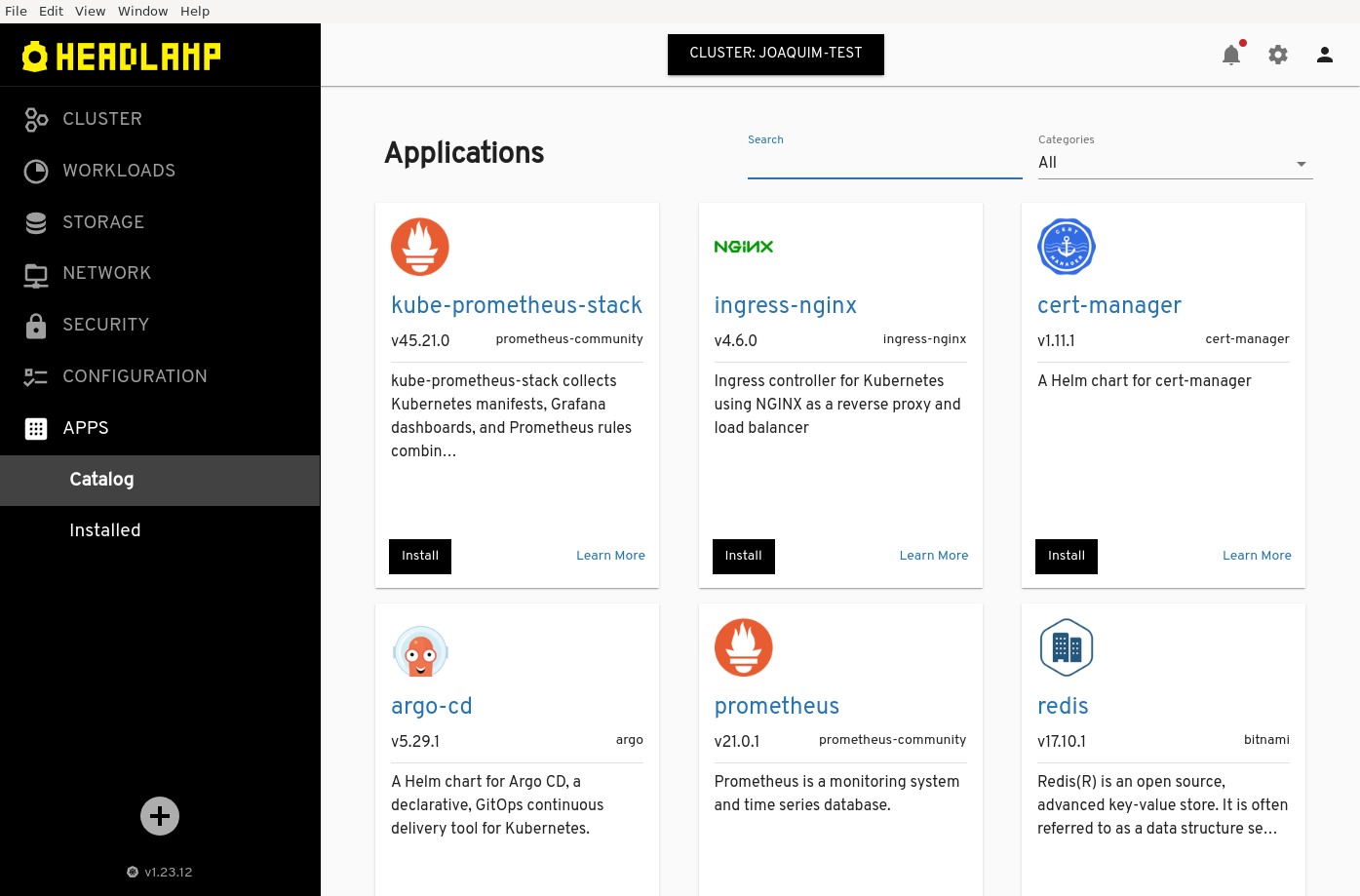Install the cert-manager chart
The width and height of the screenshot is (1360, 896).
click(1066, 556)
